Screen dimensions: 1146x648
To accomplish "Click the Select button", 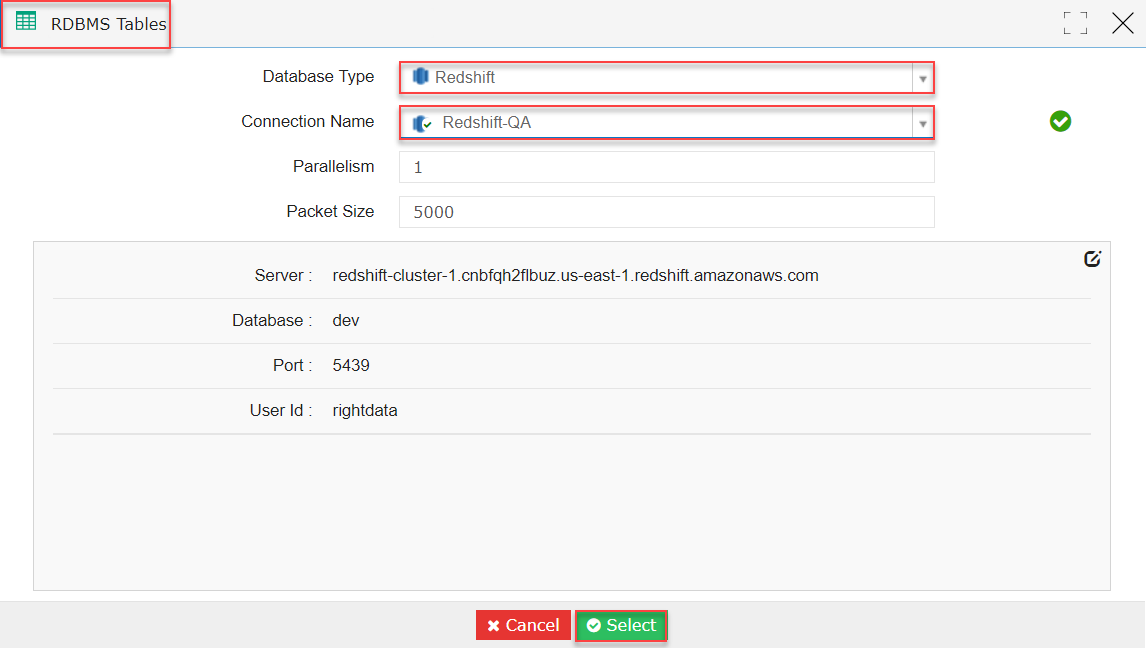I will pos(621,625).
